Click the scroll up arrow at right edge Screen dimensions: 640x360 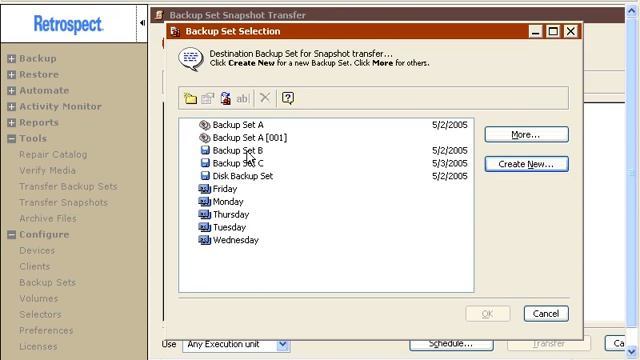tap(632, 11)
